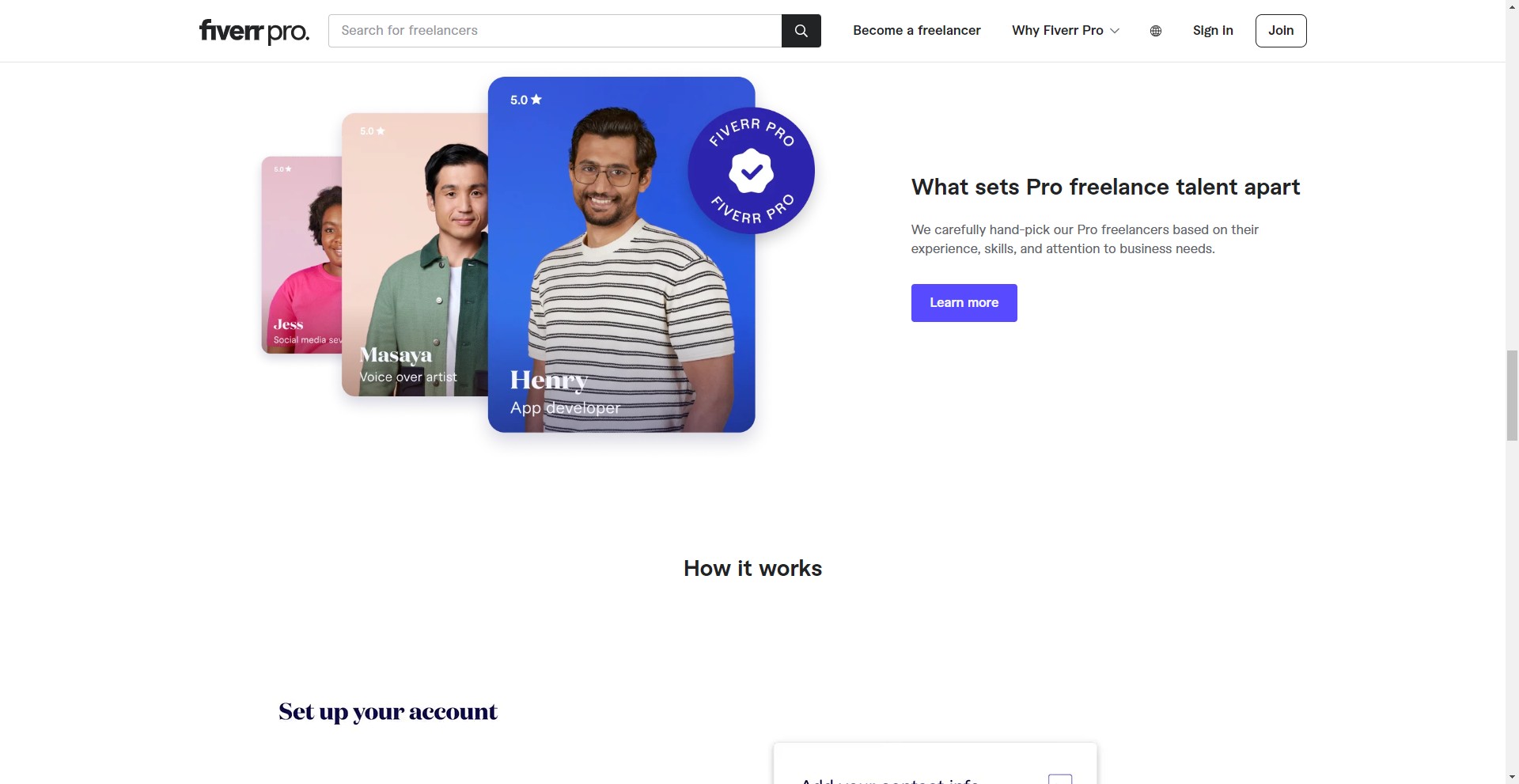This screenshot has width=1519, height=784.
Task: Click the Fiverr Pro logo
Action: tap(254, 31)
